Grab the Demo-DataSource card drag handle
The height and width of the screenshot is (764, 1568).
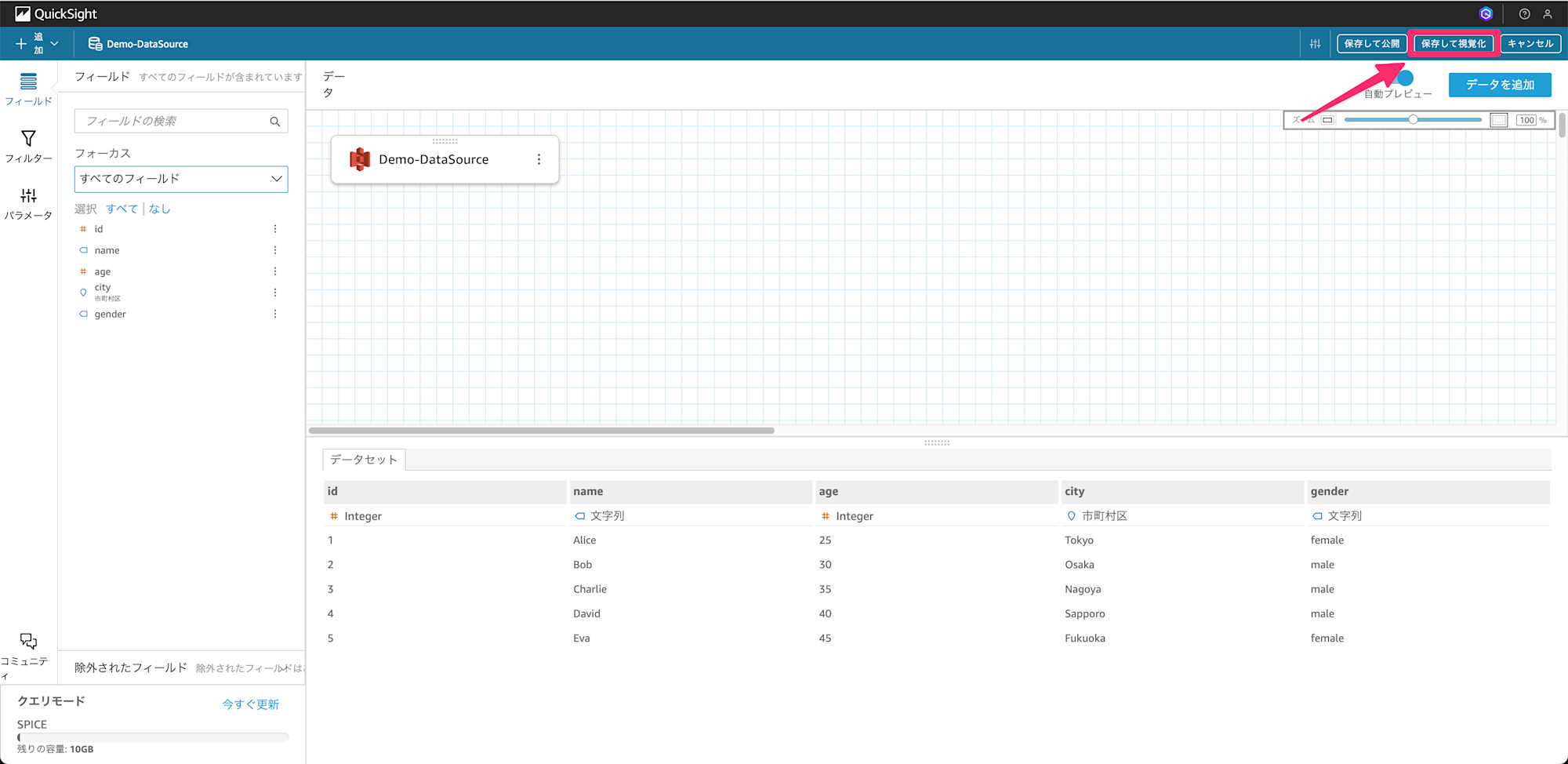[x=445, y=141]
